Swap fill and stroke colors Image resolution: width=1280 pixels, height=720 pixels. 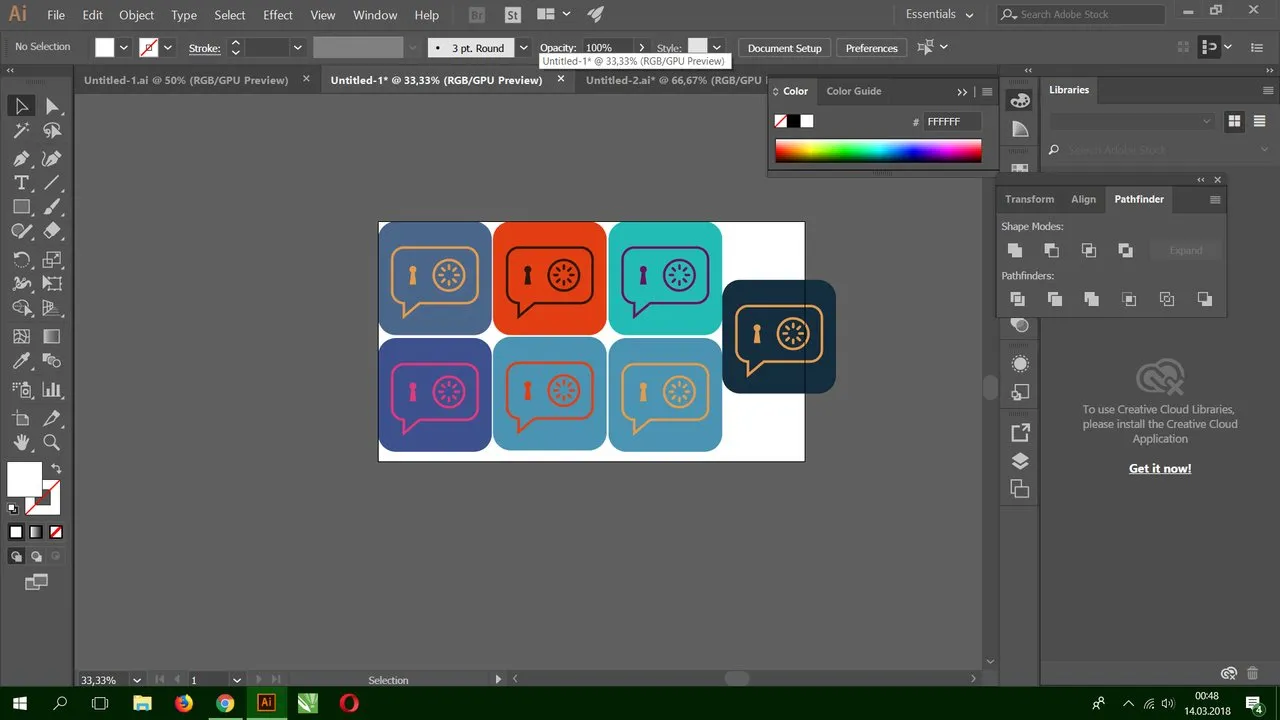coord(56,468)
